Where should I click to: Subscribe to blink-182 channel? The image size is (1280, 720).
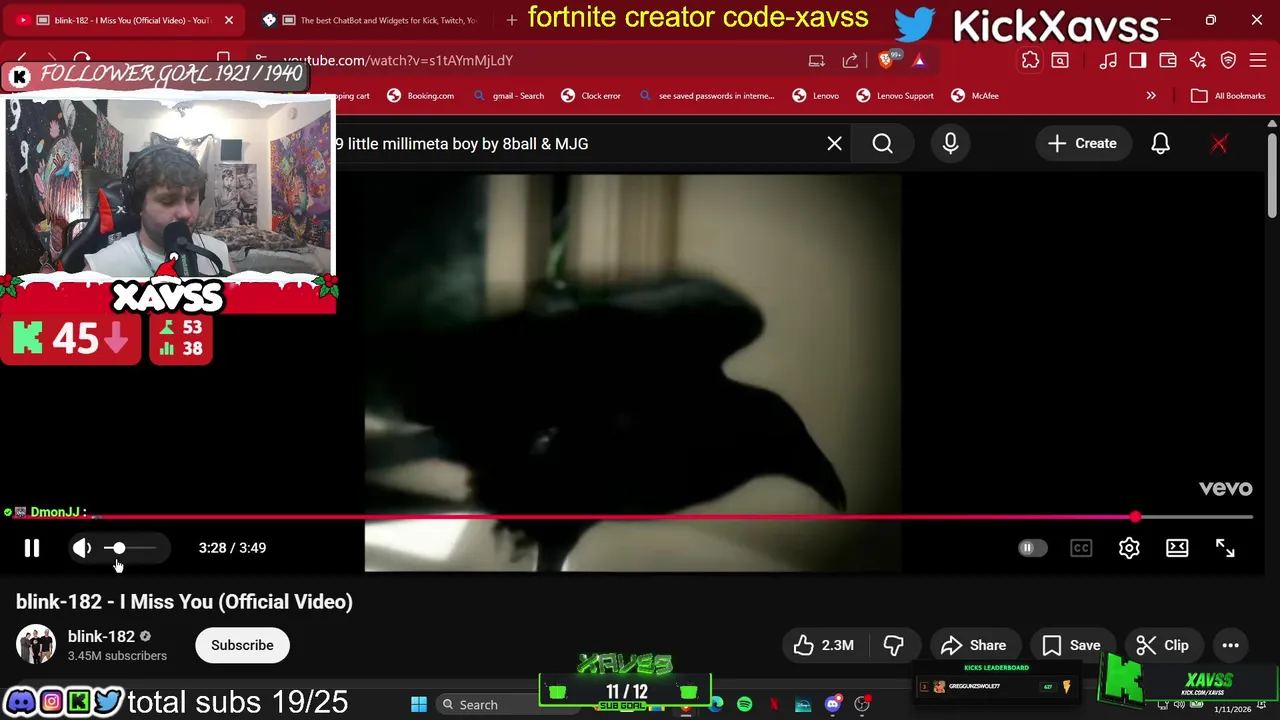pos(242,645)
